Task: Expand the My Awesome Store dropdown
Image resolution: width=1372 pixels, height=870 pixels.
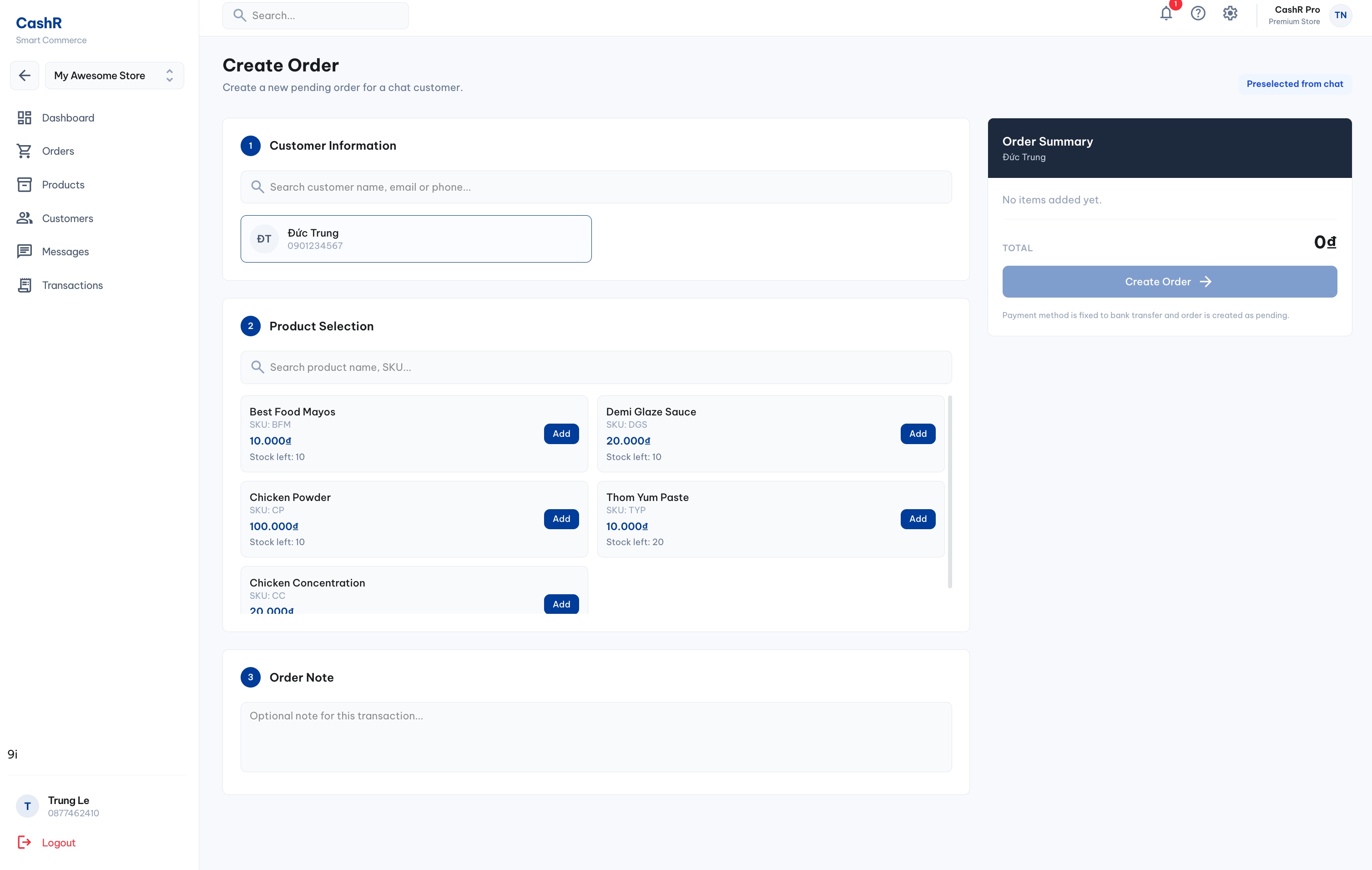Action: tap(115, 75)
